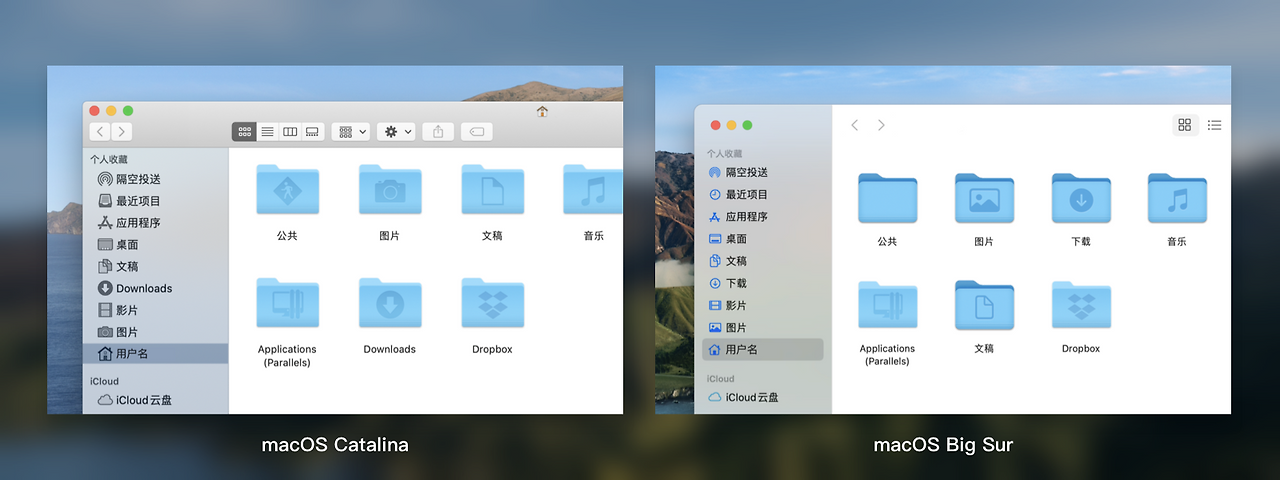This screenshot has height=480, width=1280.
Task: Click the home proxy icon in Catalina title bar
Action: pyautogui.click(x=542, y=112)
